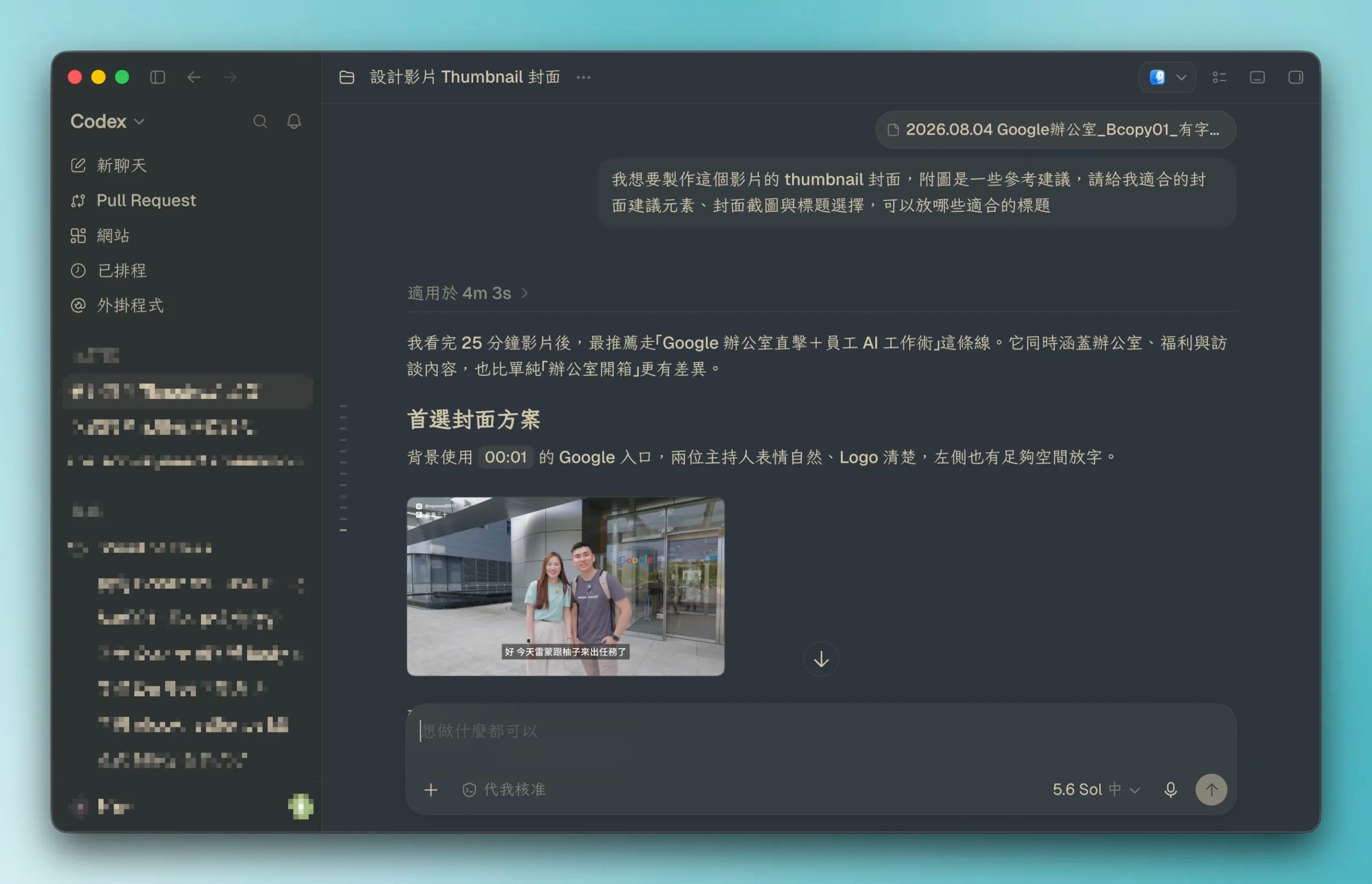Focus the 想做什麼都可以 message input
This screenshot has width=1372, height=884.
821,731
